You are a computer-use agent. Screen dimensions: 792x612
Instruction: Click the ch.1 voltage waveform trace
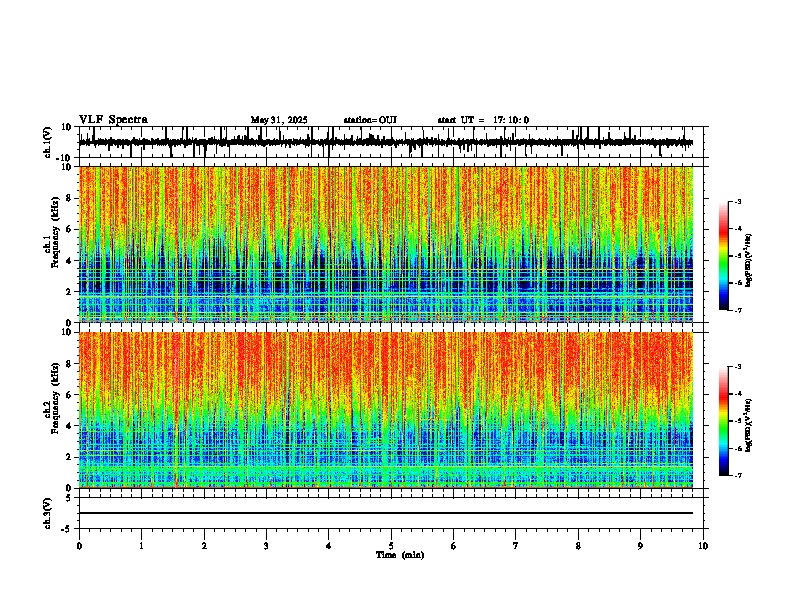pyautogui.click(x=385, y=143)
